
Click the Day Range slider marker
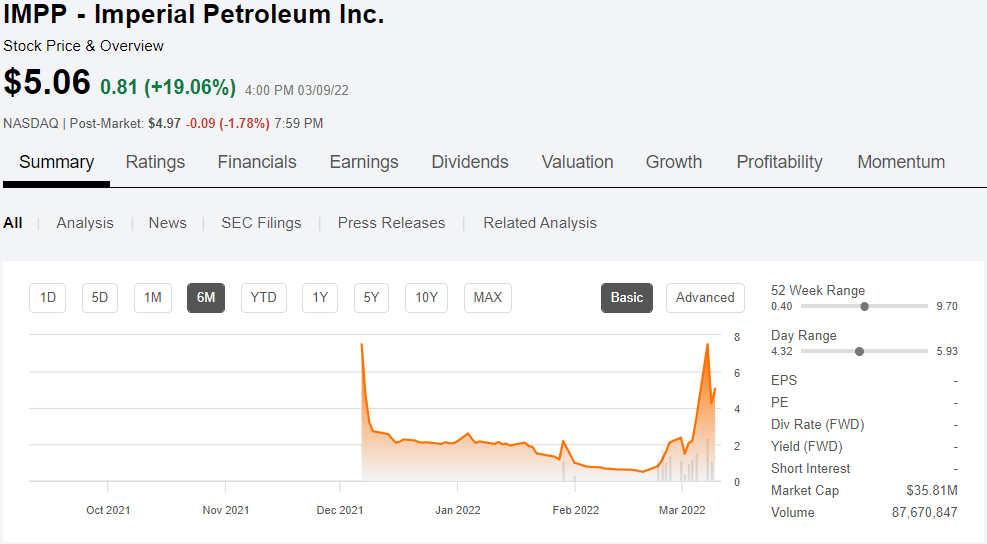coord(859,351)
